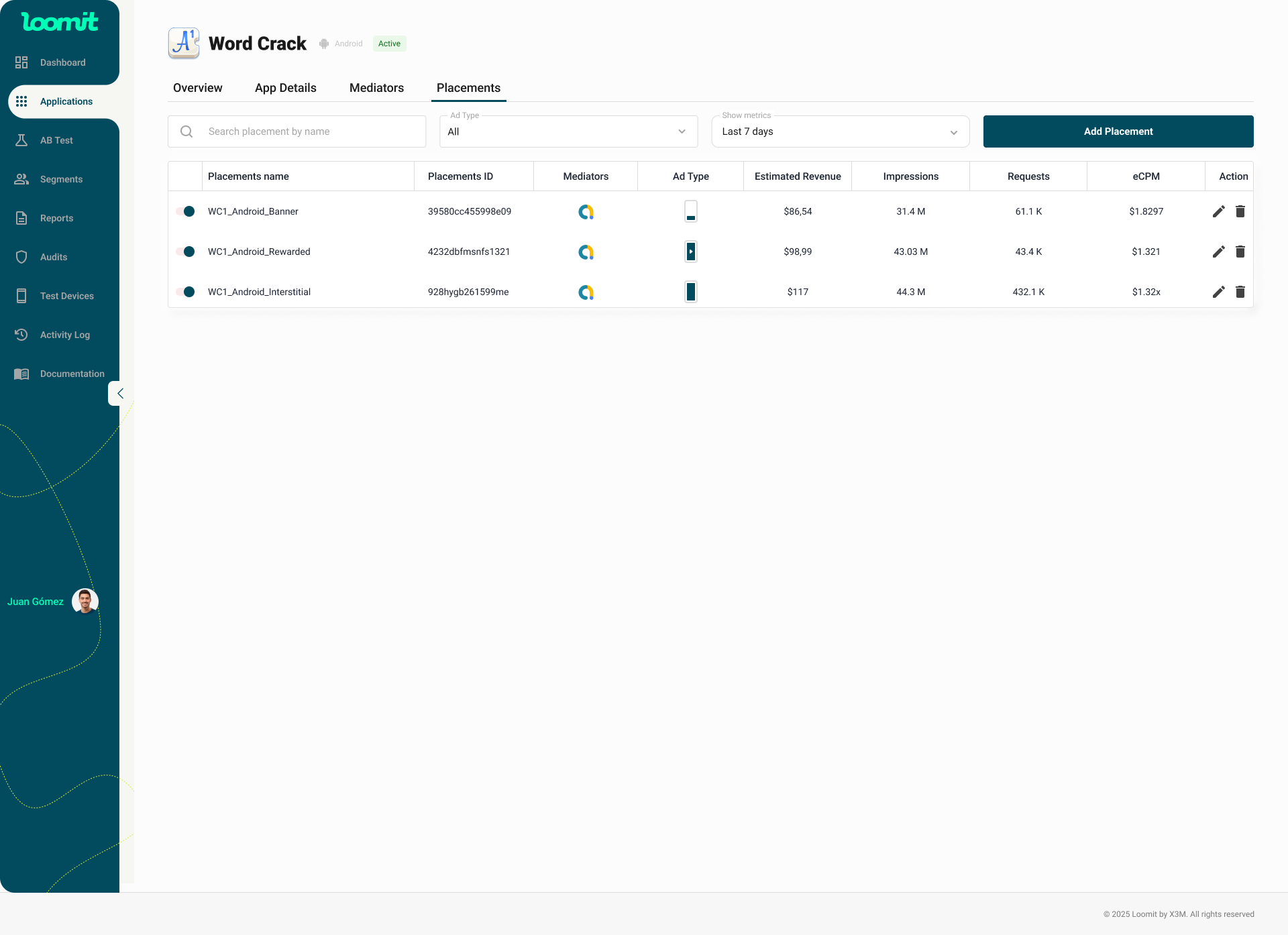
Task: Click the search magnifier icon
Action: click(186, 131)
